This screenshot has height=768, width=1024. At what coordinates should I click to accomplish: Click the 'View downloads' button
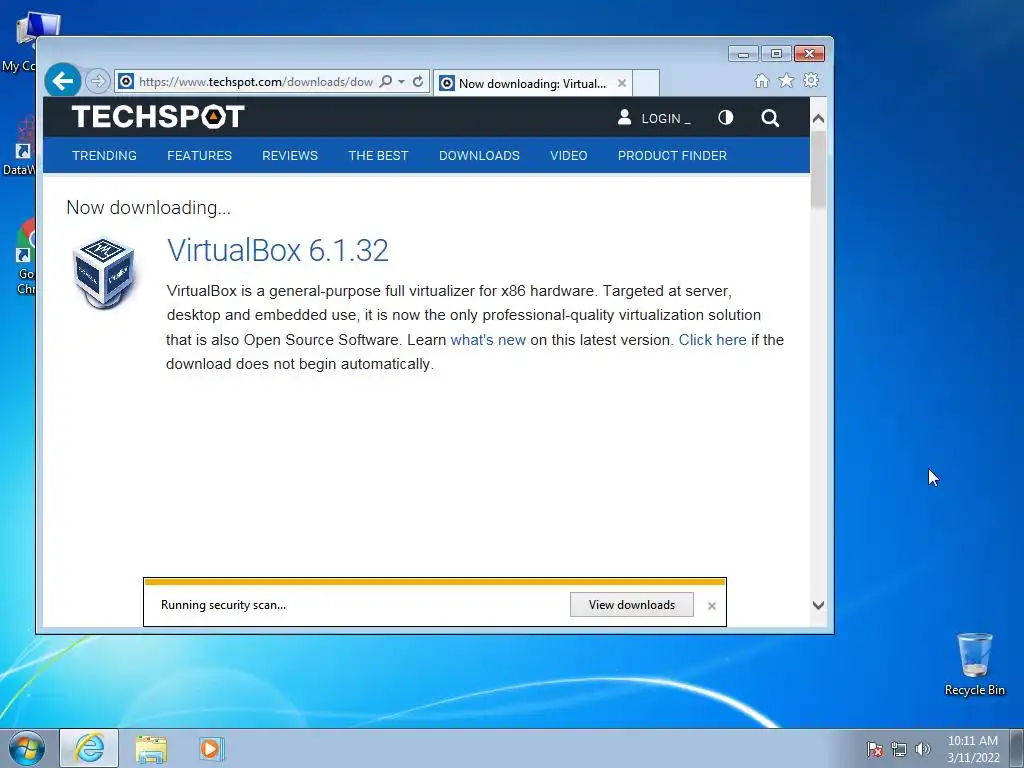tap(632, 605)
